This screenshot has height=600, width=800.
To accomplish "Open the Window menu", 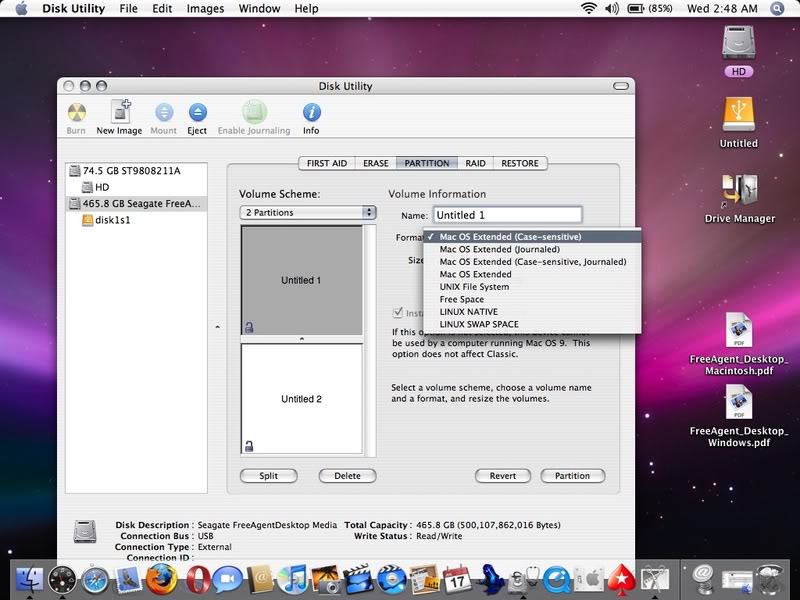I will point(259,9).
